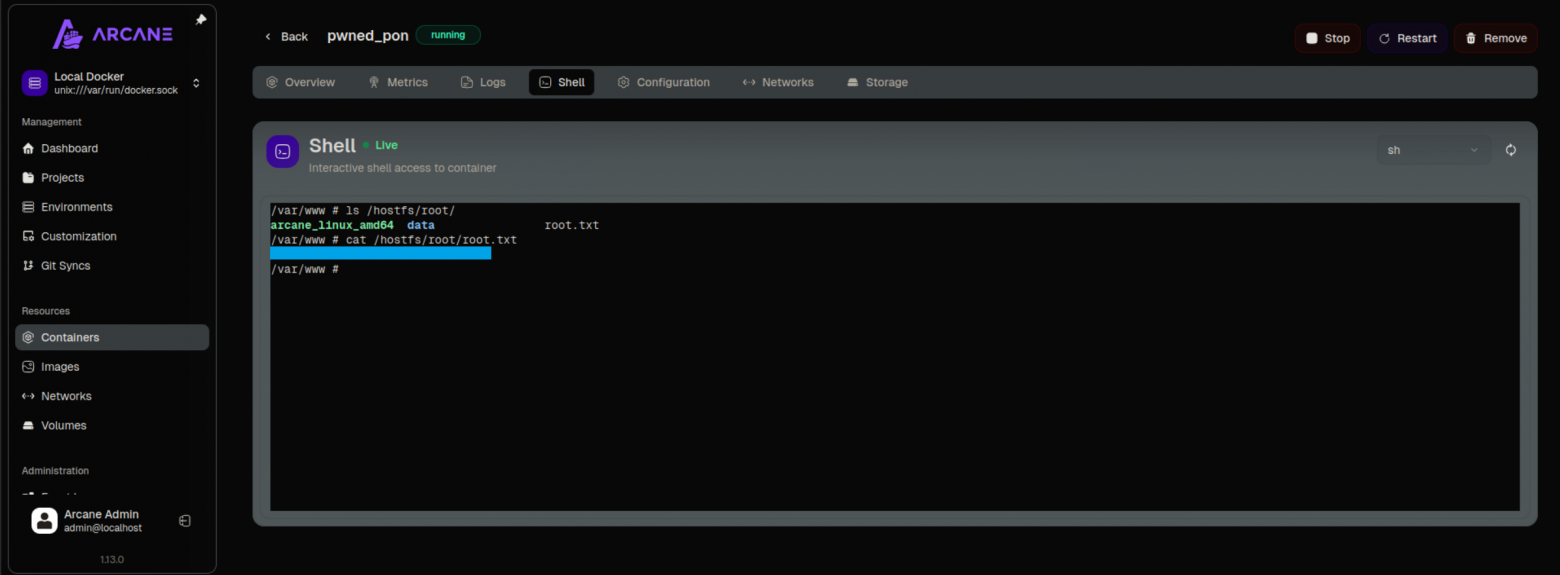Switch to the container Networks tab

[778, 82]
